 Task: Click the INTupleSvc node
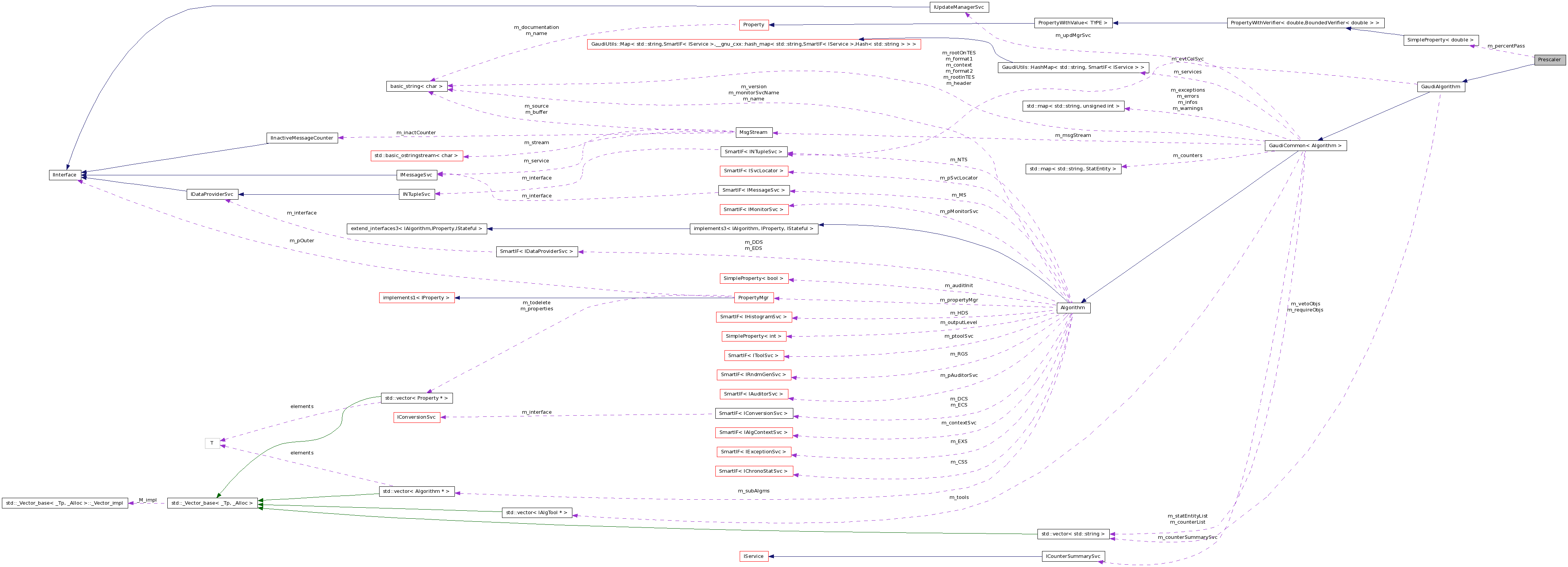(417, 194)
